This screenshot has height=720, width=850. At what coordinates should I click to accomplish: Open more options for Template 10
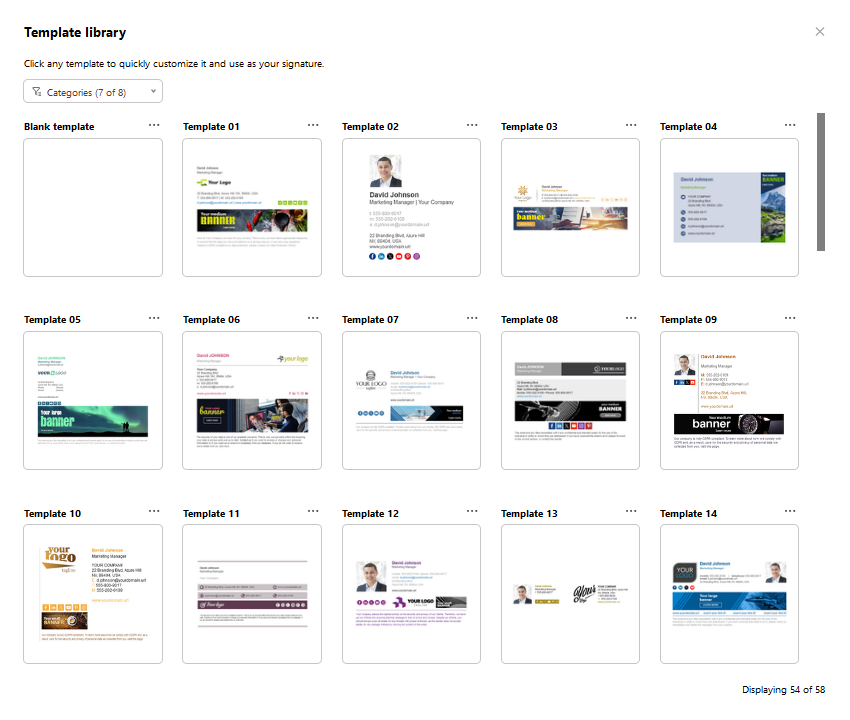click(x=154, y=512)
